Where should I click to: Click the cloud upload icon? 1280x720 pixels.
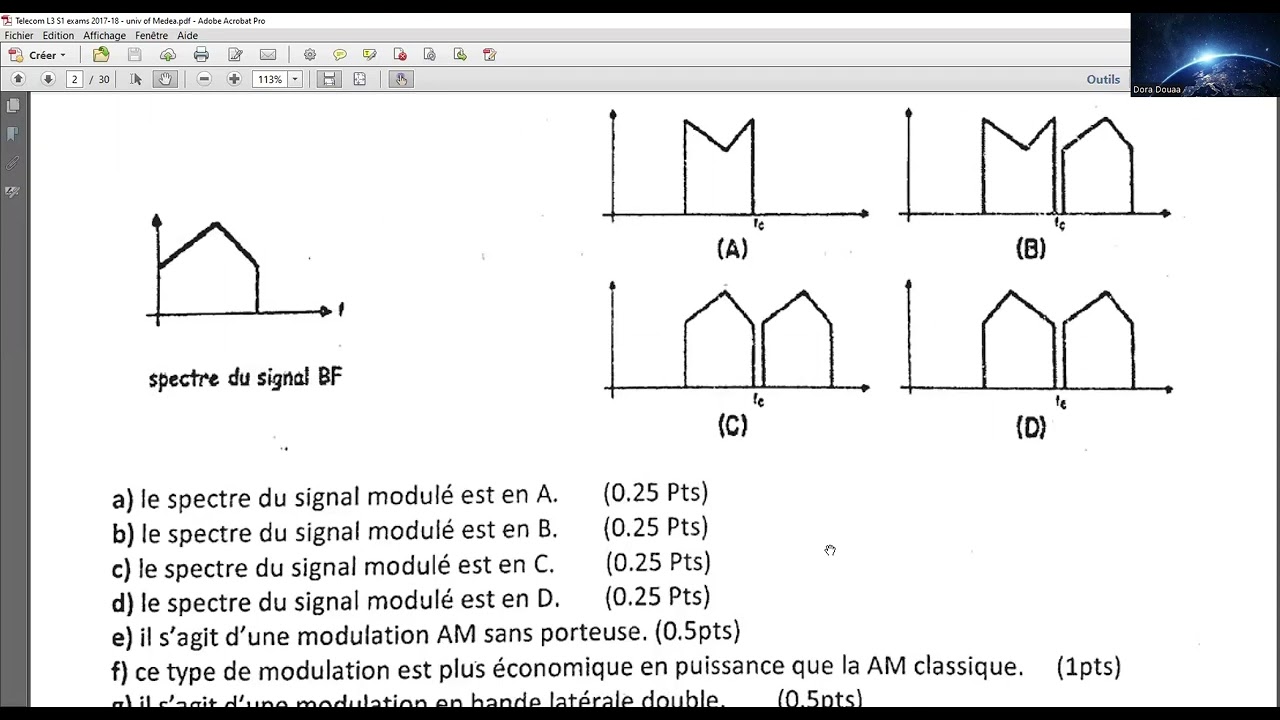[x=168, y=55]
